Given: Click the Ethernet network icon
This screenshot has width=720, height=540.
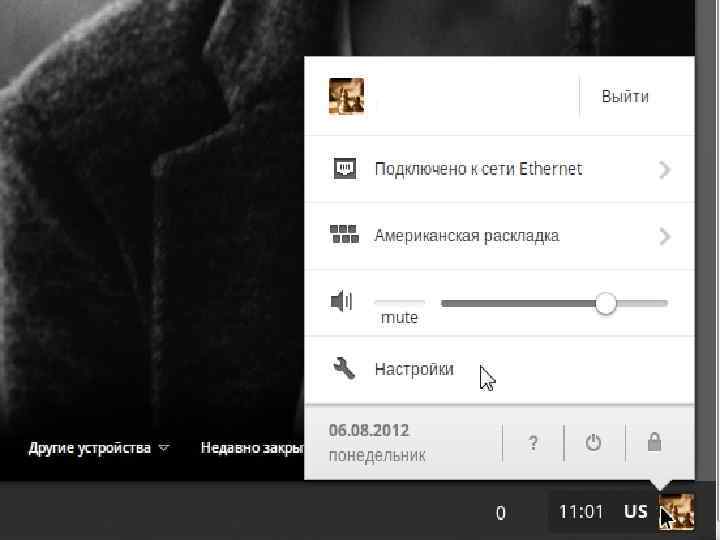Looking at the screenshot, I should (x=344, y=169).
